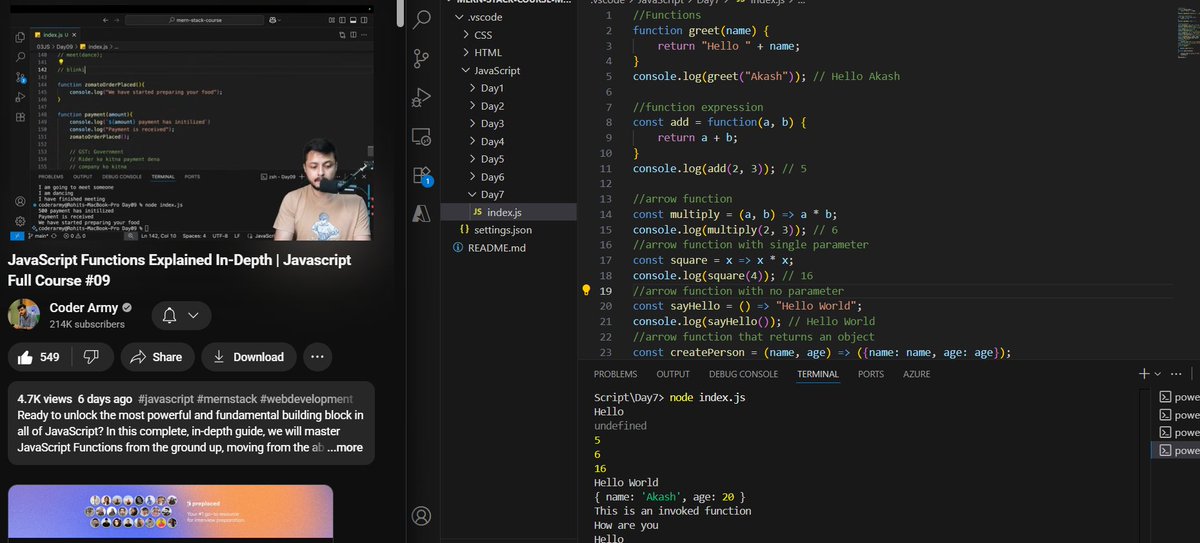Switch to the AZURE panel tab
Viewport: 1200px width, 543px height.
click(x=916, y=374)
